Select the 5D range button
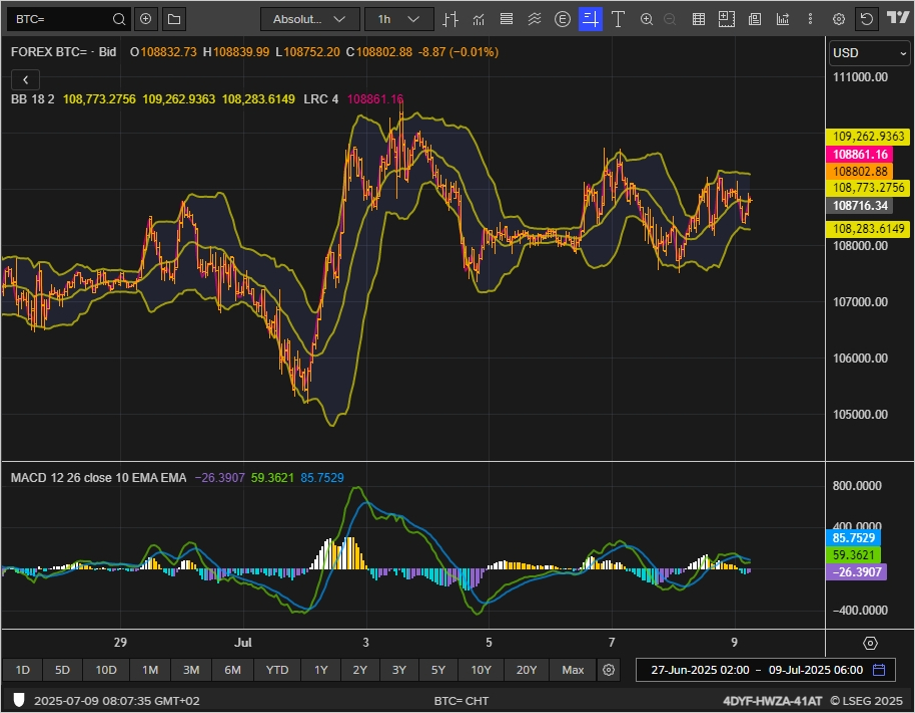The image size is (915, 713). pyautogui.click(x=62, y=670)
